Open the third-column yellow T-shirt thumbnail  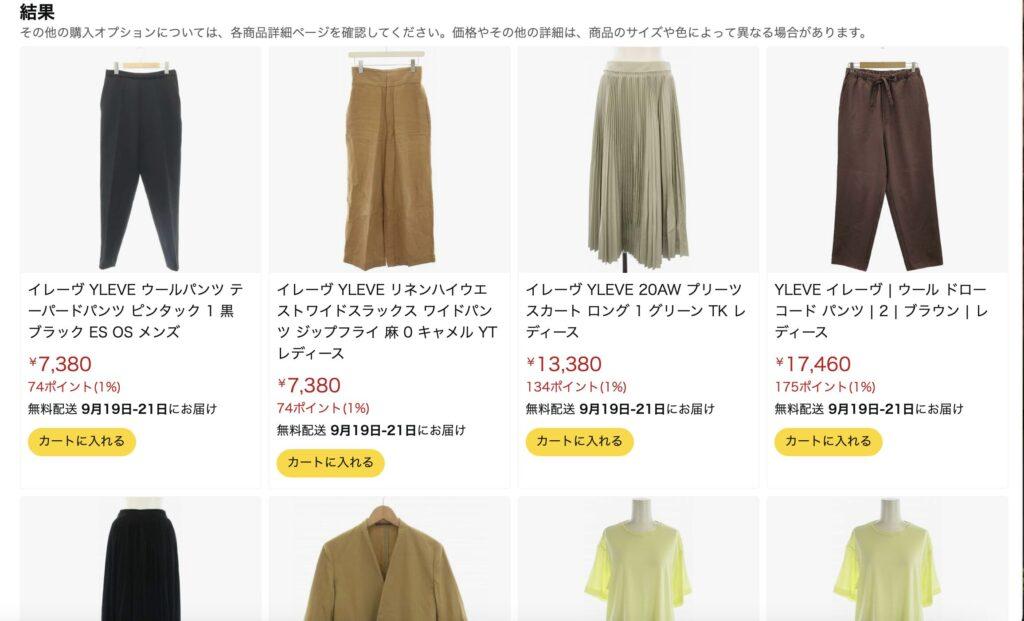point(638,559)
